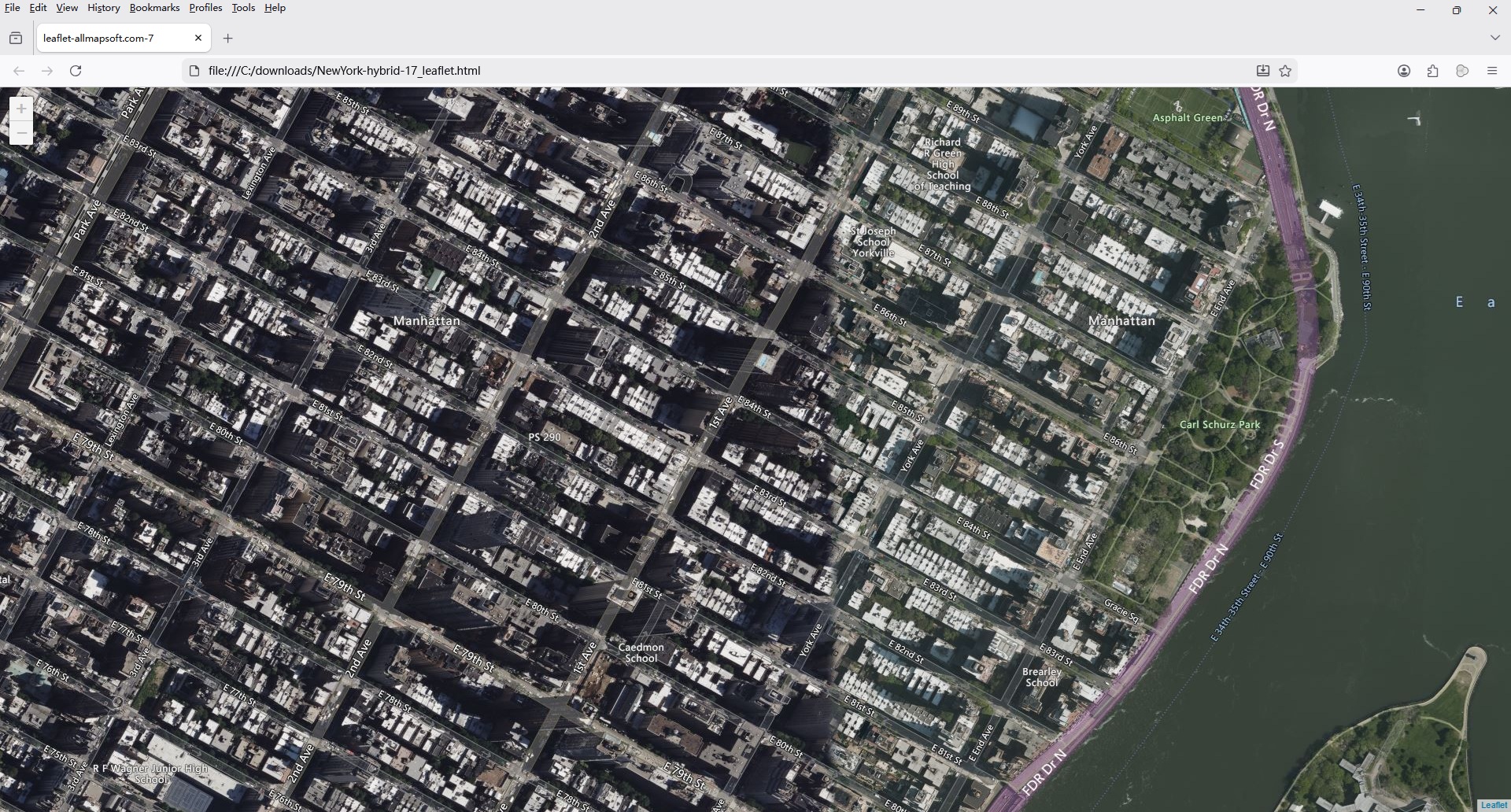
Task: Restore down the browser window
Action: [1457, 9]
